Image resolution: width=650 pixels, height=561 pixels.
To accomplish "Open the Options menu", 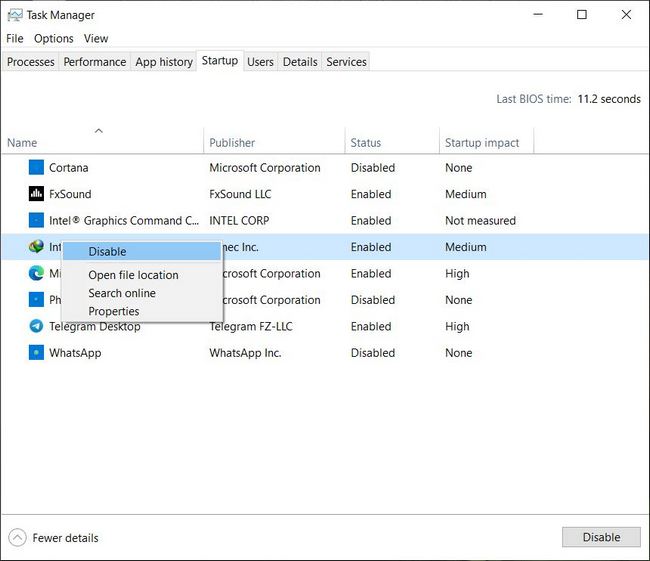I will click(53, 39).
